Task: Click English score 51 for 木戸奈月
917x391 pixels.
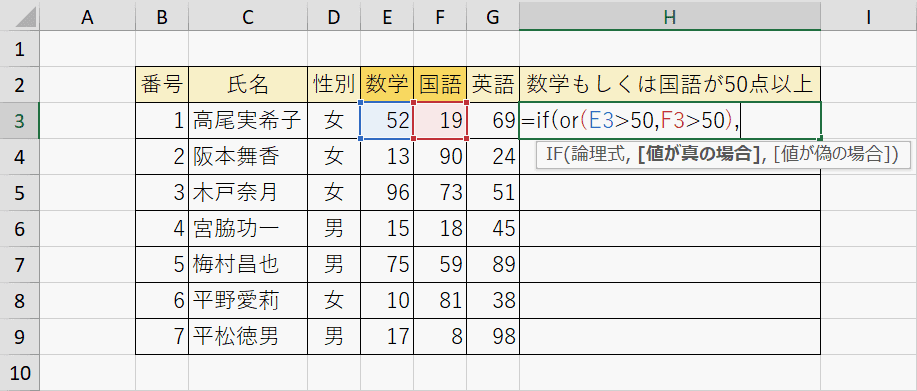Action: [x=493, y=192]
